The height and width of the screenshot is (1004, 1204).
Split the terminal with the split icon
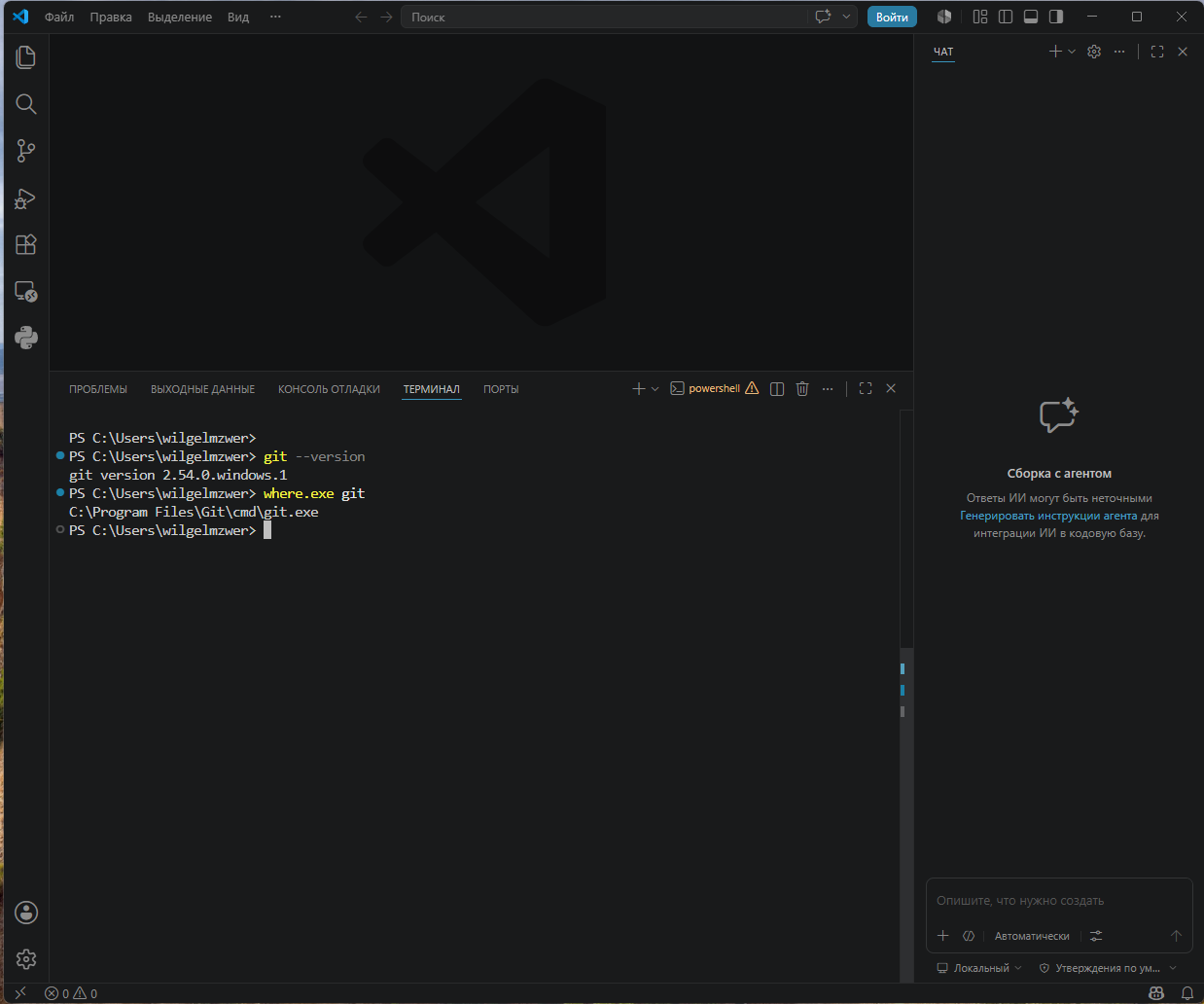pos(777,389)
